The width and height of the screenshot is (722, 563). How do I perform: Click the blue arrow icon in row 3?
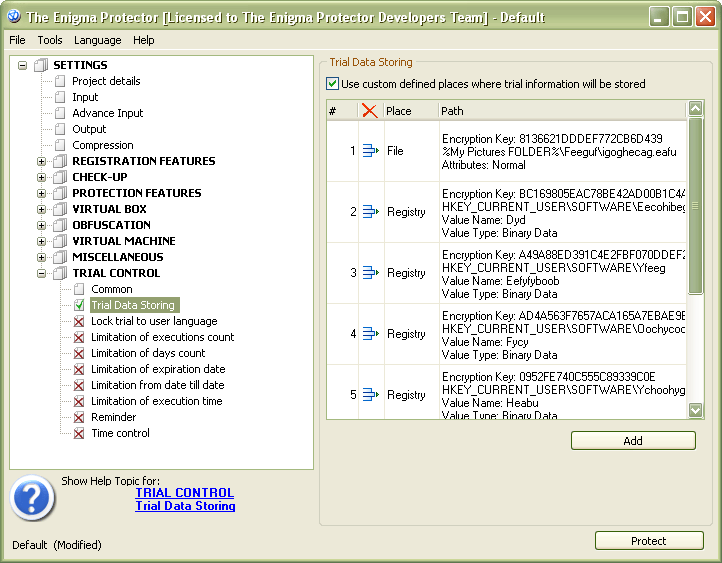pyautogui.click(x=371, y=273)
